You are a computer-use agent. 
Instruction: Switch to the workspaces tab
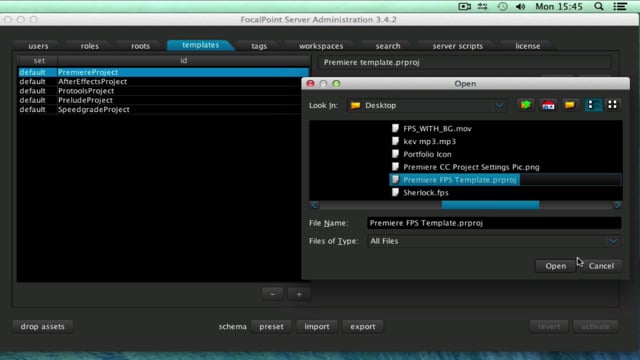321,46
